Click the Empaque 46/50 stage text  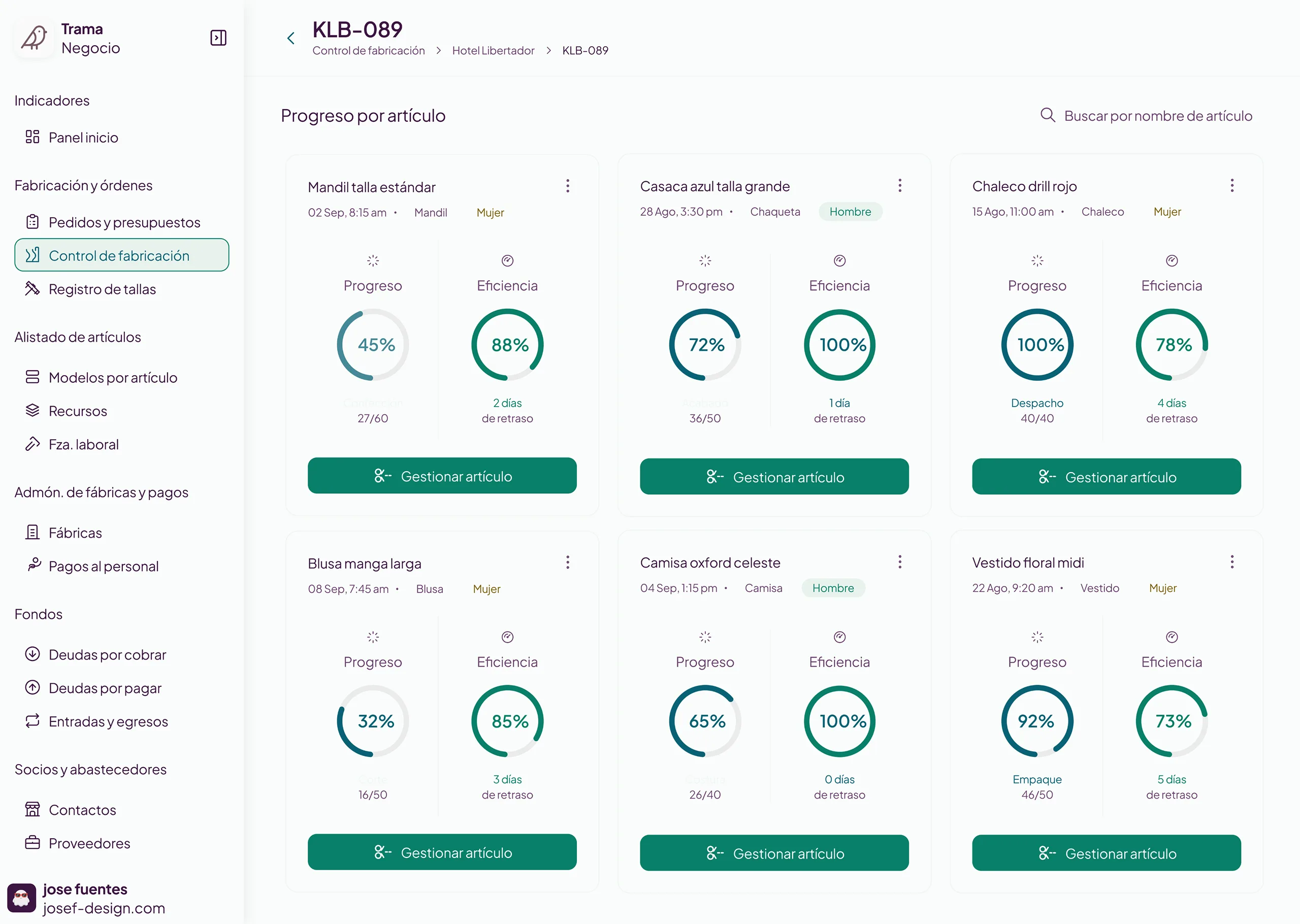[1037, 787]
